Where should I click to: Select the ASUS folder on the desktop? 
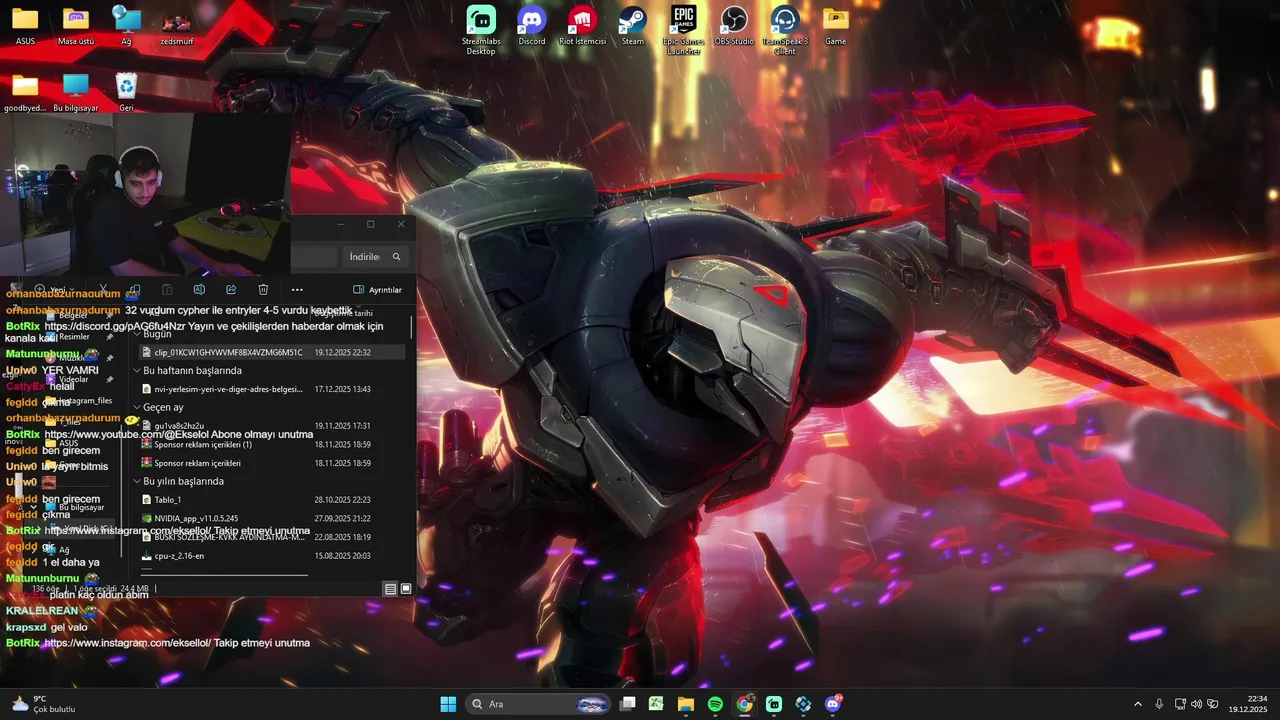[x=25, y=25]
